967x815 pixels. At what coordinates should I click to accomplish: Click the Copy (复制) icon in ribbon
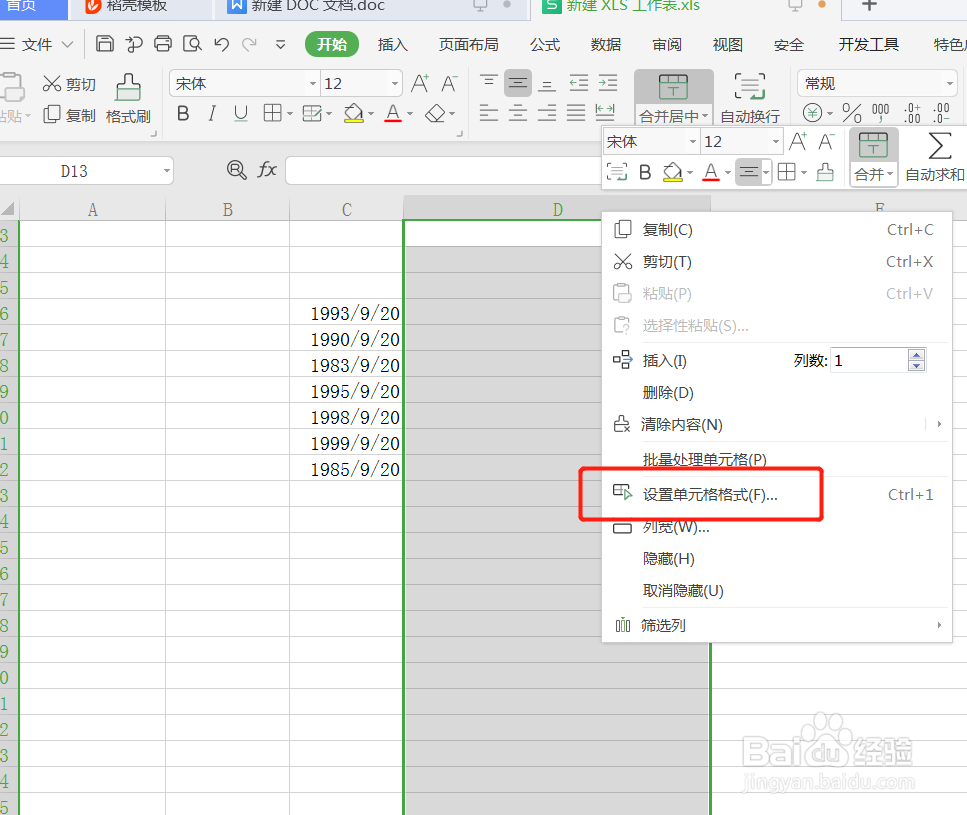pos(69,115)
